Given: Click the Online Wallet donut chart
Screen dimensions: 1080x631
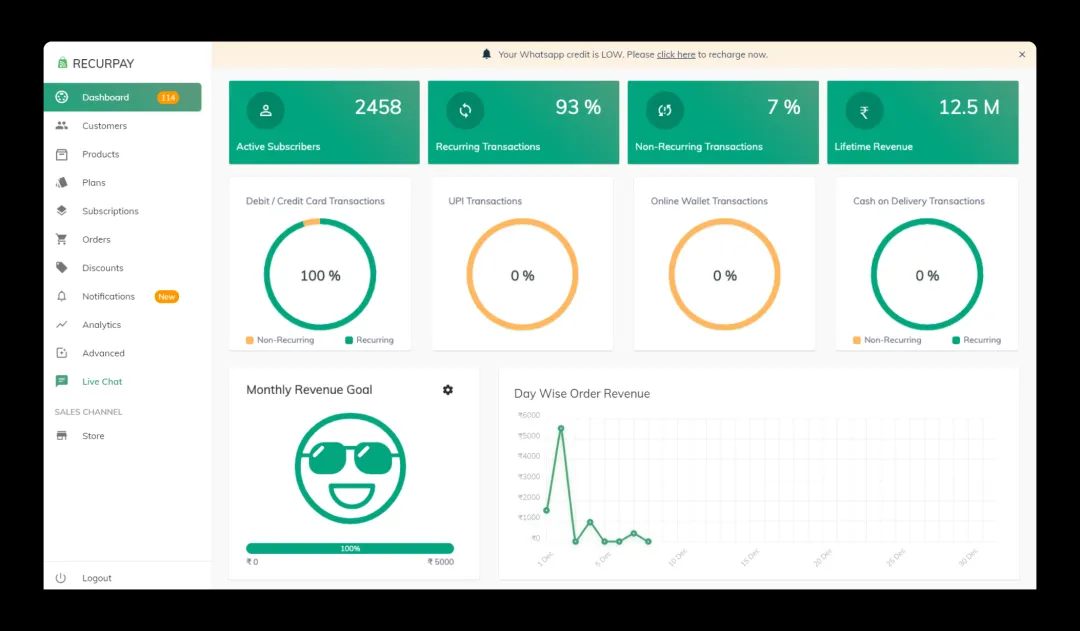Looking at the screenshot, I should pos(725,274).
